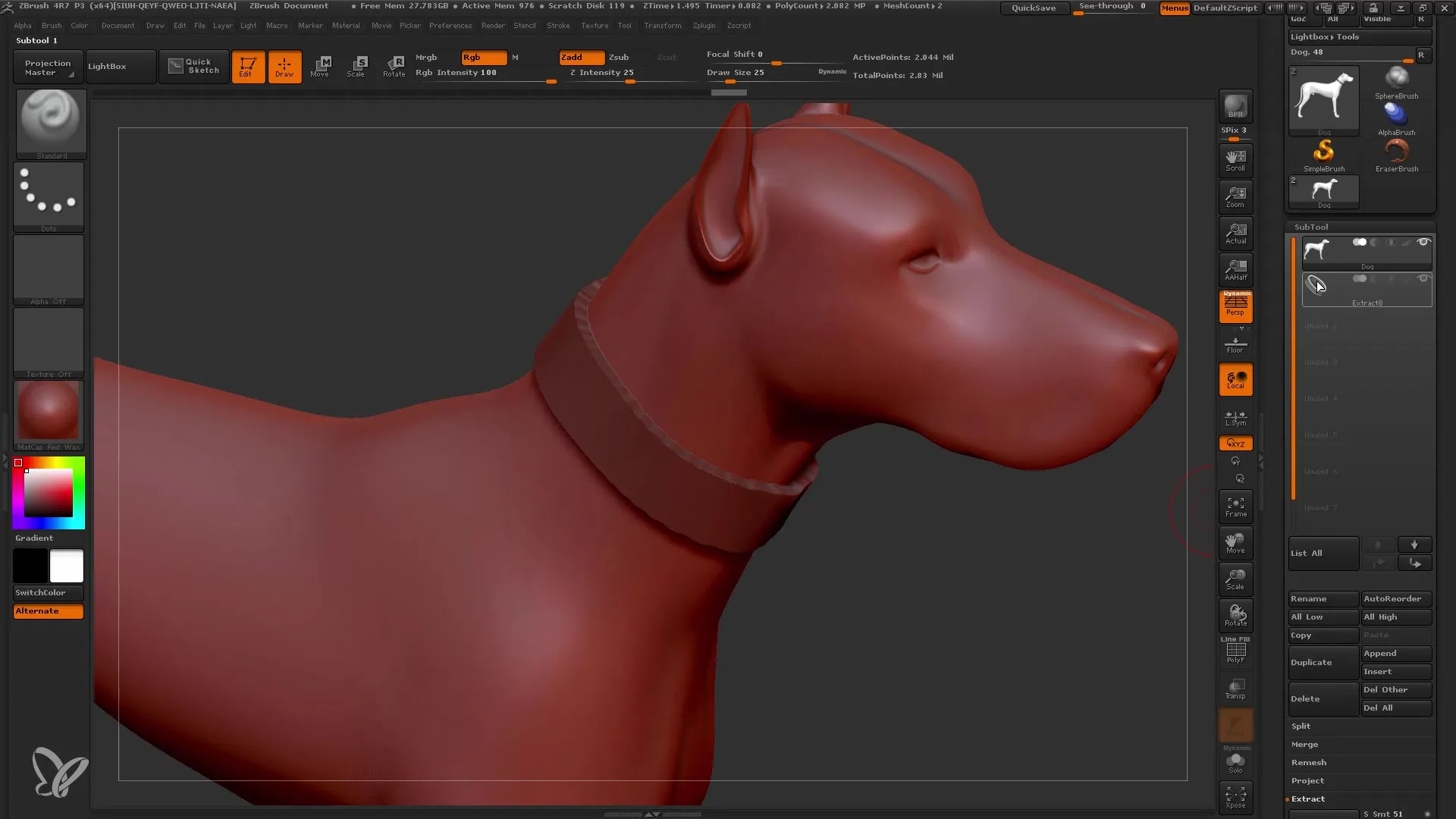The height and width of the screenshot is (819, 1456).
Task: Open the Menus menu bar item
Action: click(1172, 8)
